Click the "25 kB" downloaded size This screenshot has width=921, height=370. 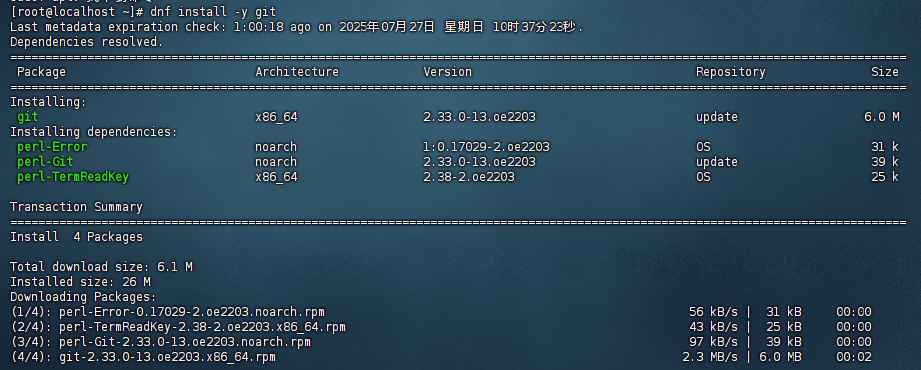784,327
